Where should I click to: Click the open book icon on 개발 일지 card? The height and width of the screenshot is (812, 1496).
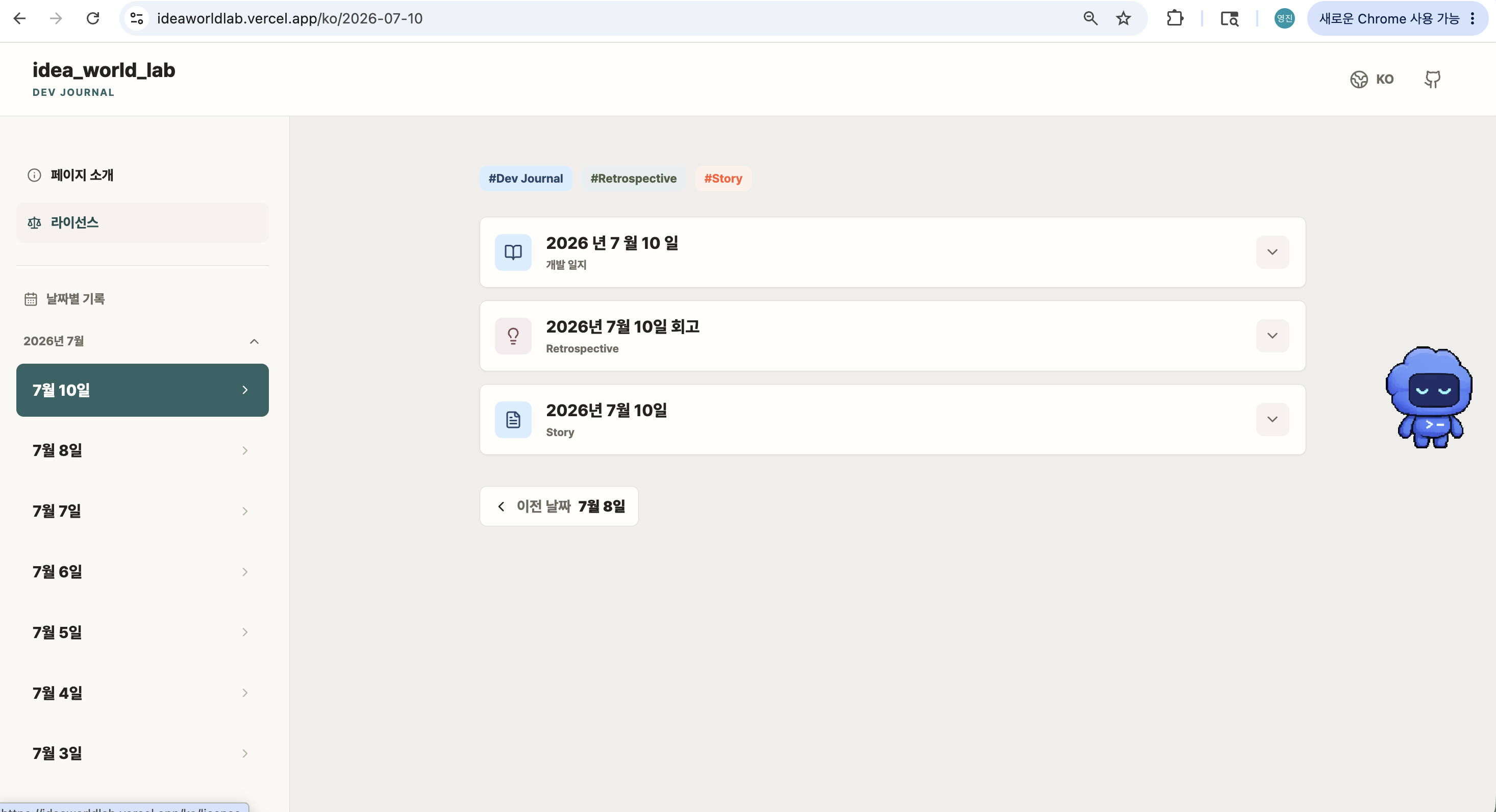coord(513,252)
